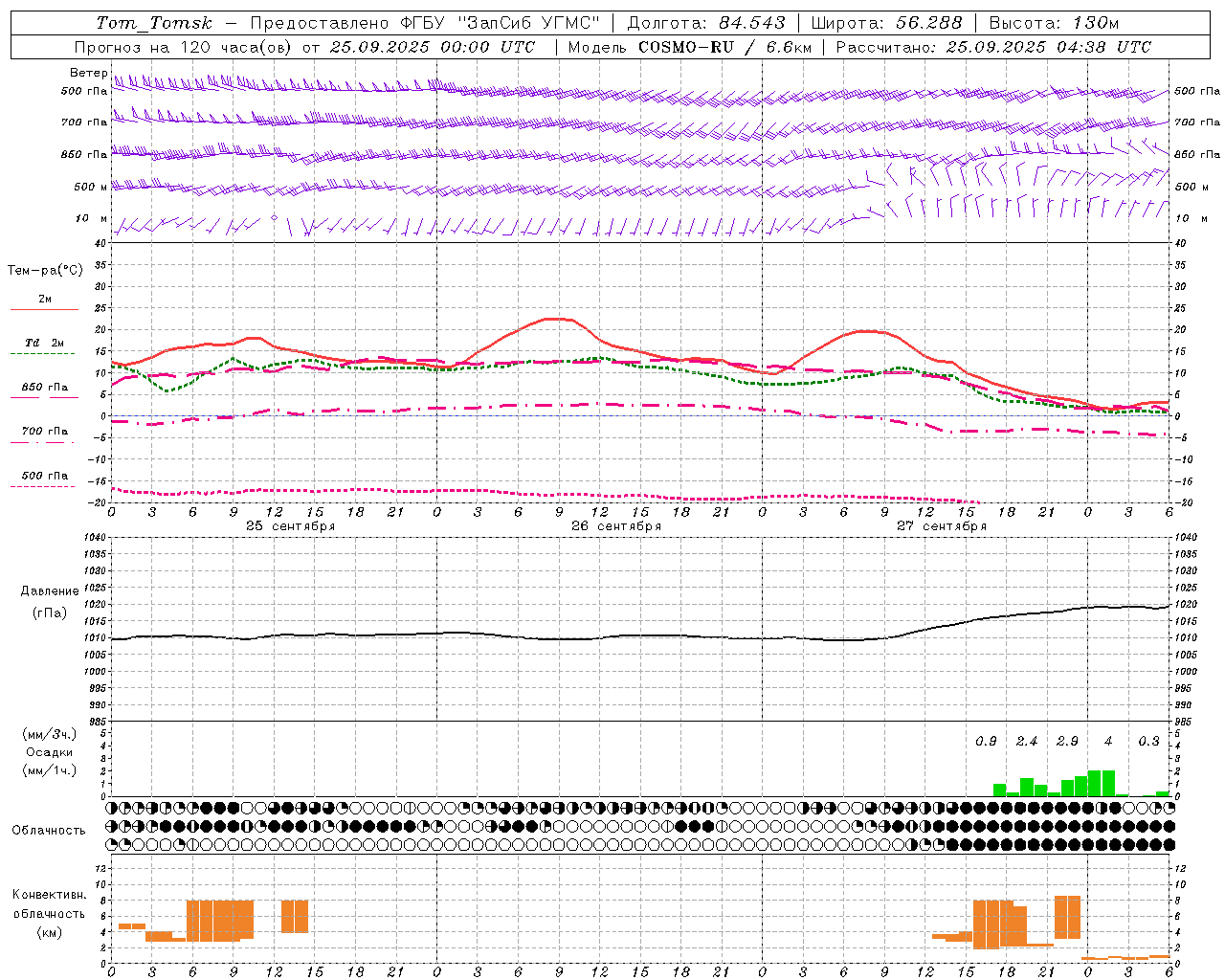Image resolution: width=1225 pixels, height=980 pixels.
Task: Click the red 2м temperature legend entry
Action: pos(44,302)
